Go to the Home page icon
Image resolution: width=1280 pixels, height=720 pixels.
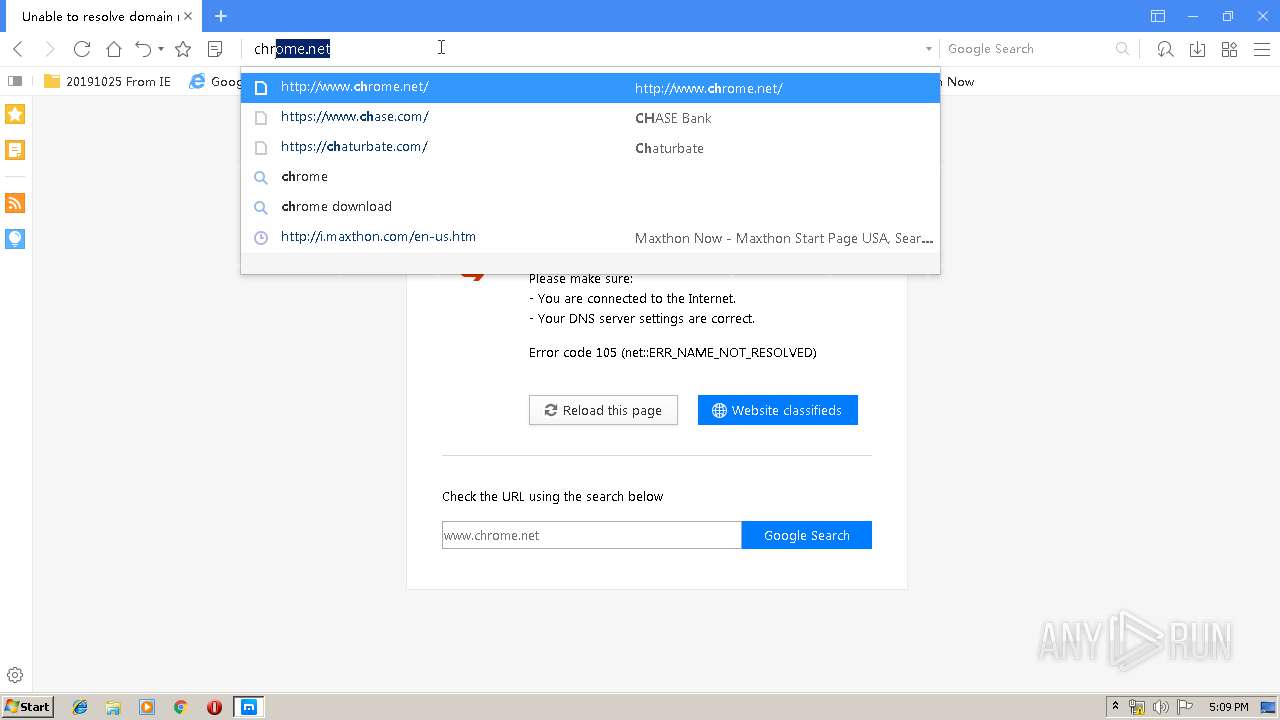coord(114,49)
